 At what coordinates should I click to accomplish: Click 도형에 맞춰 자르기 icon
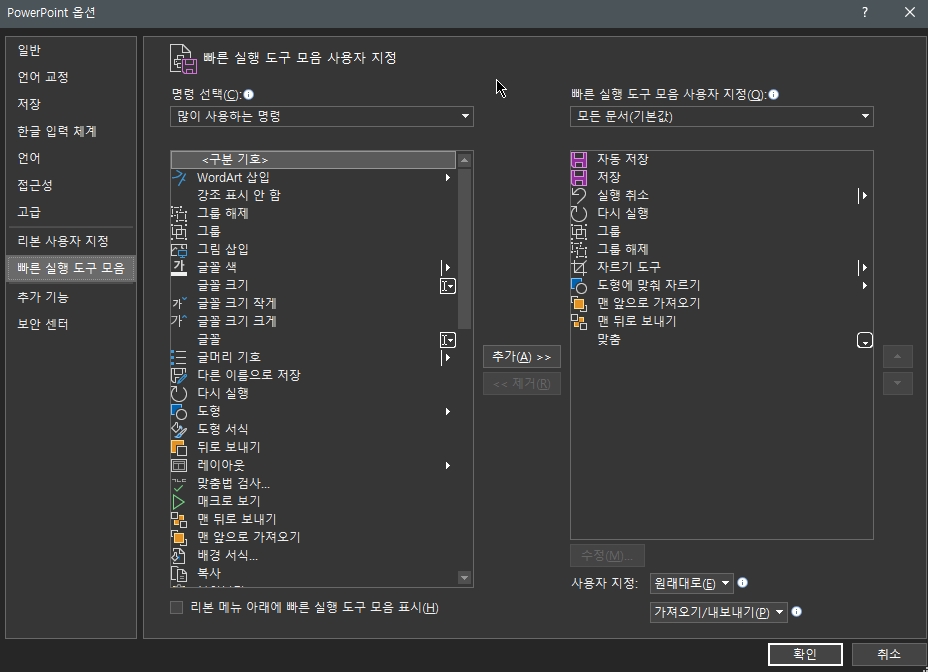tap(579, 285)
